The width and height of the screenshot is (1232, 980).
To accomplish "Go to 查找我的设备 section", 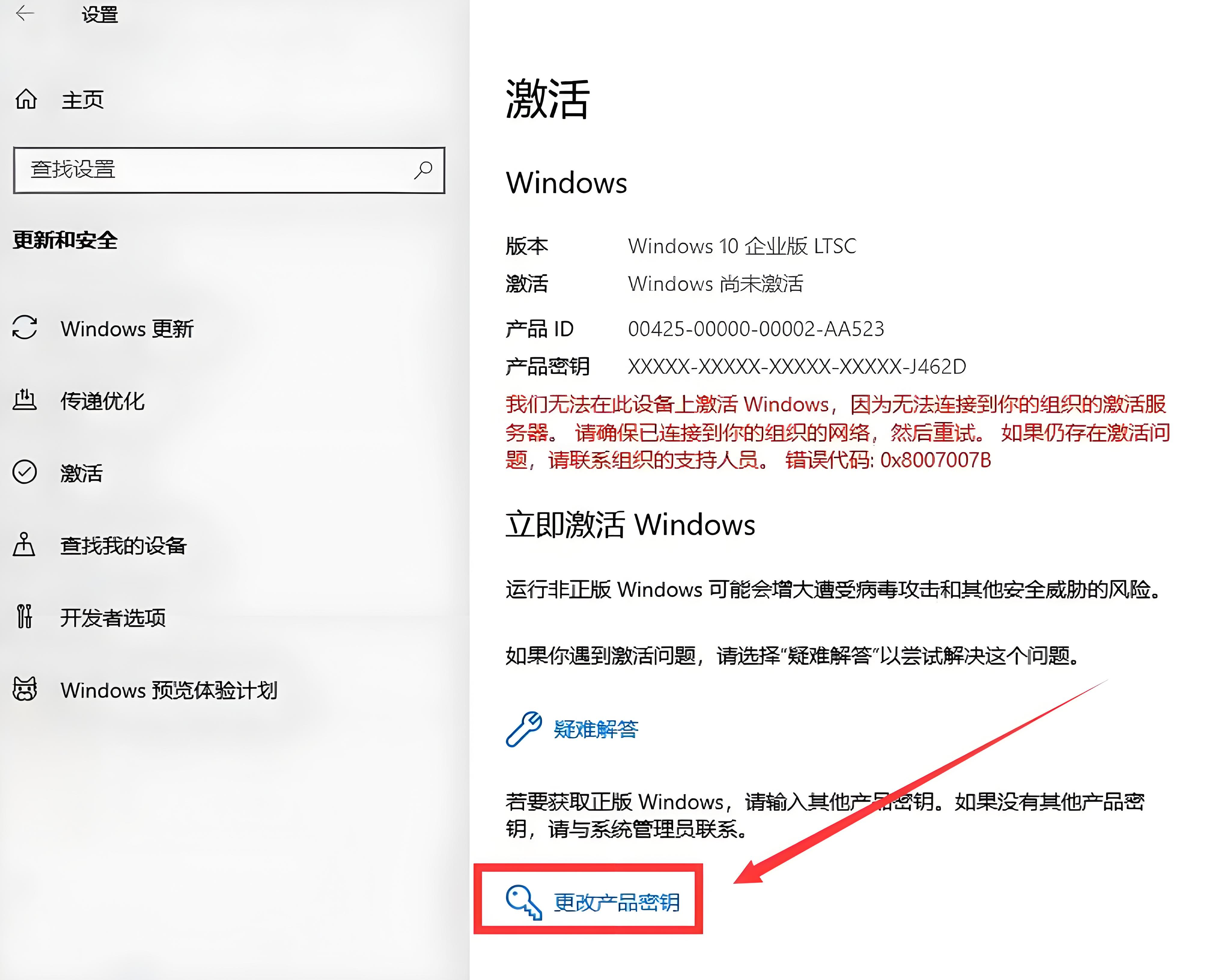I will 124,545.
